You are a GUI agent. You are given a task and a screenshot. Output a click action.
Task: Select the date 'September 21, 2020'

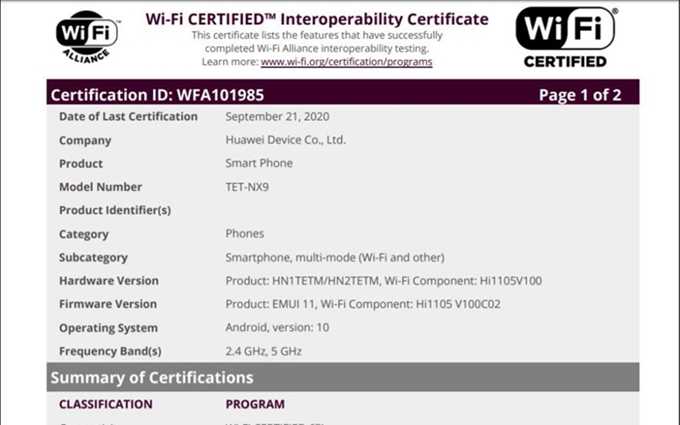(277, 117)
